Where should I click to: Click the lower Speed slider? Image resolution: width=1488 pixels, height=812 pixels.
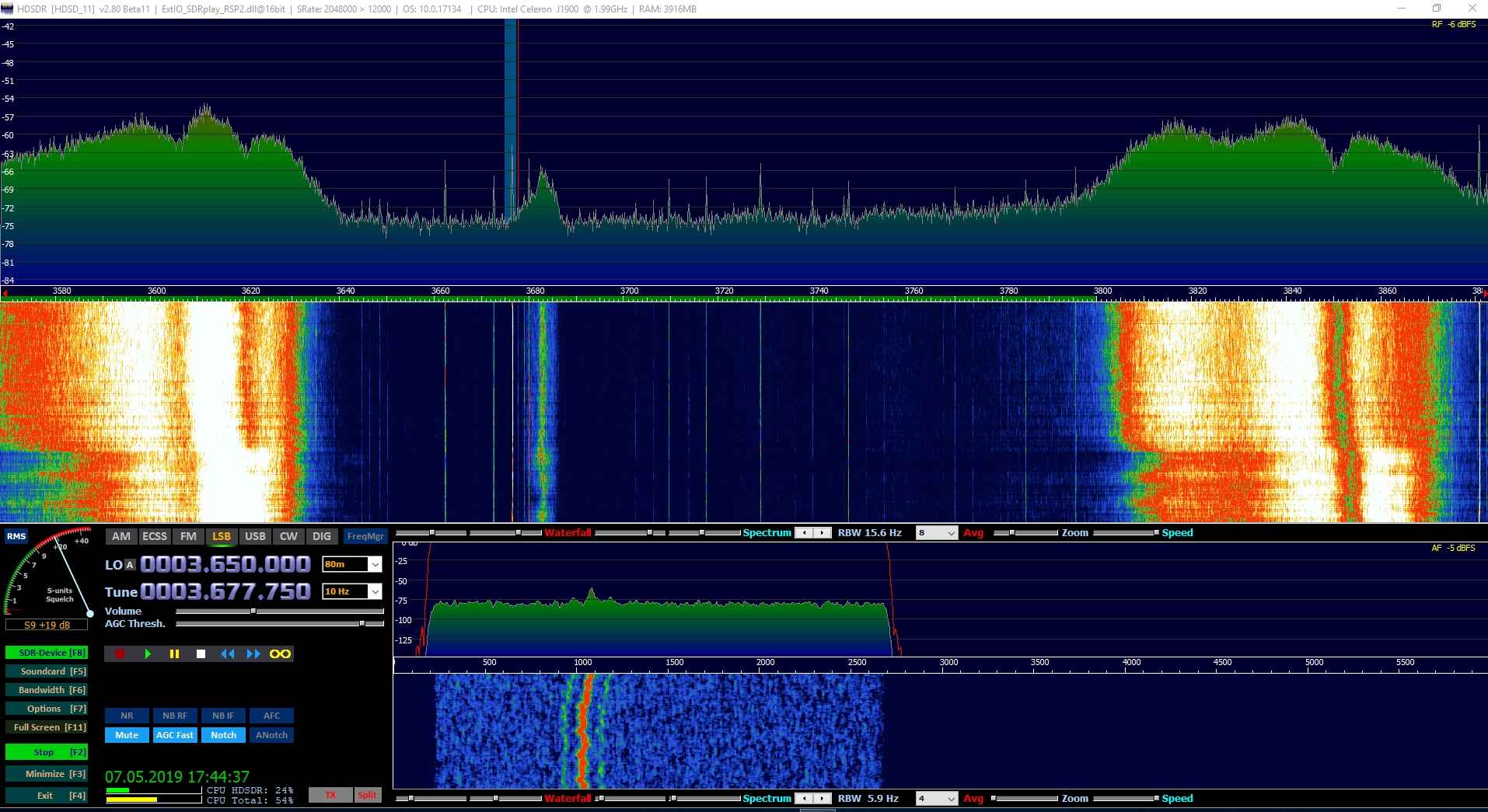[1125, 799]
